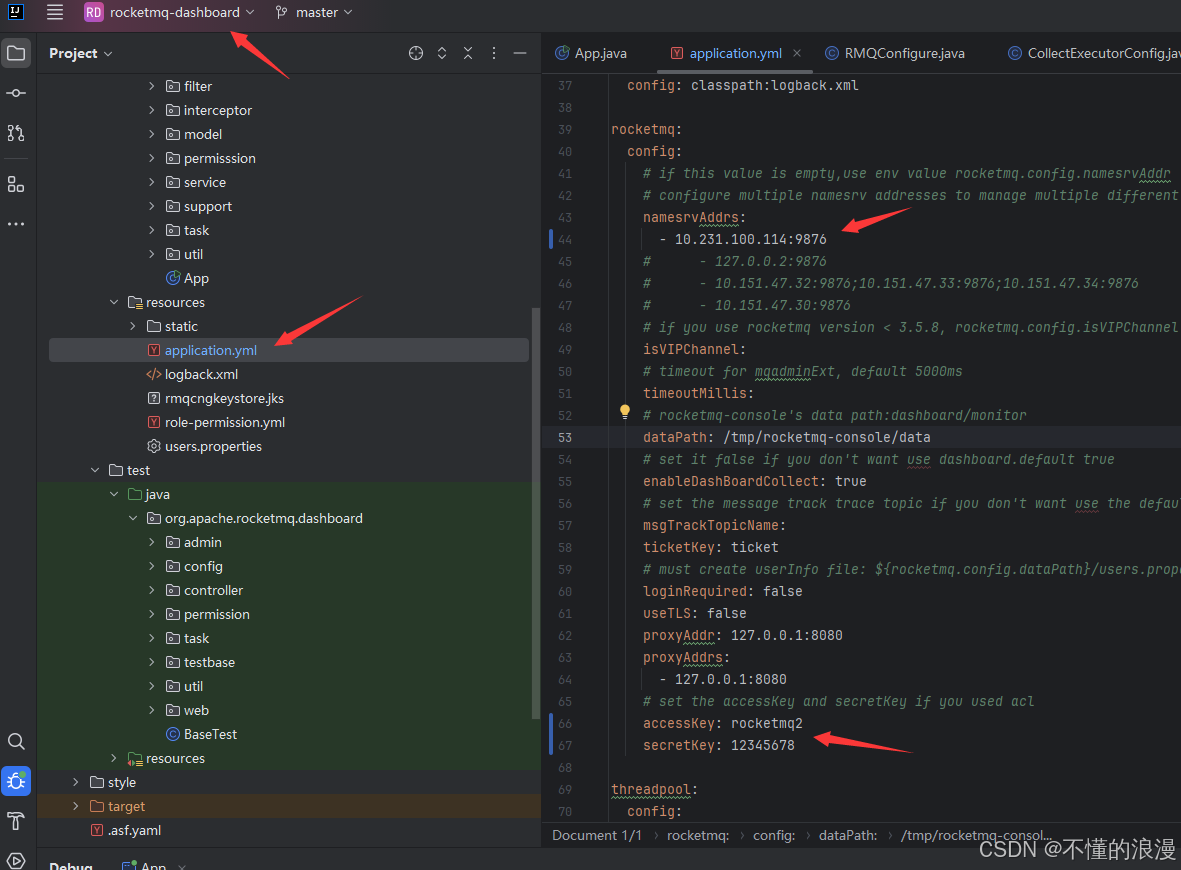Open the Pull Requests tool window
Screen dimensions: 1181x870
(x=16, y=133)
